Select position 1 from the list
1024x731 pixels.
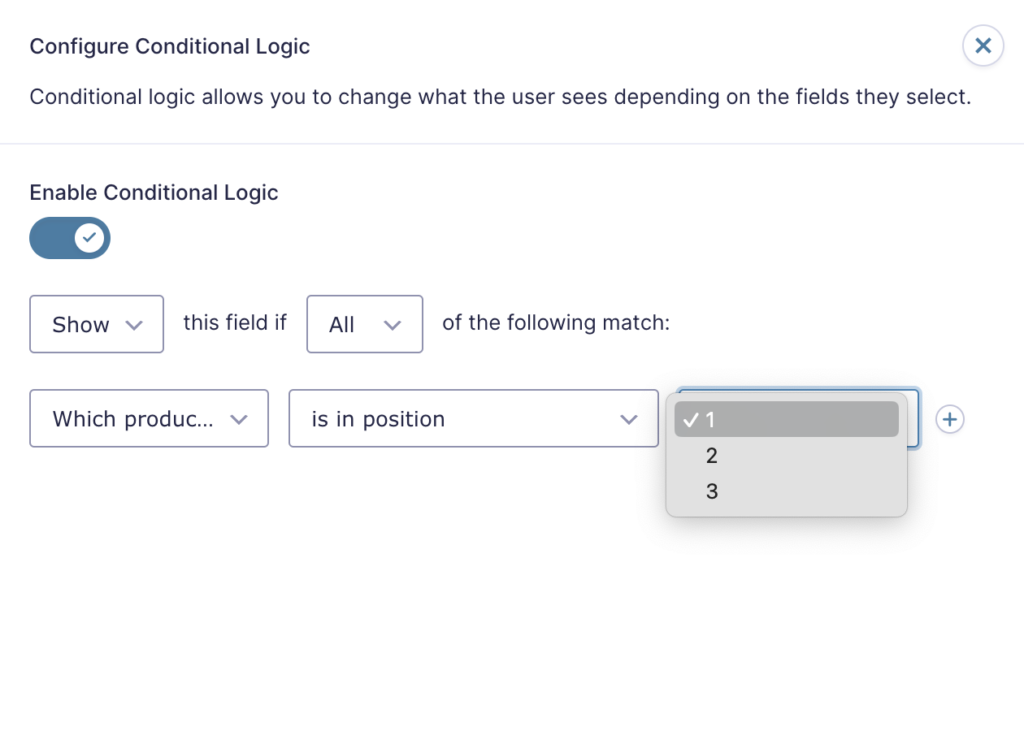(786, 421)
